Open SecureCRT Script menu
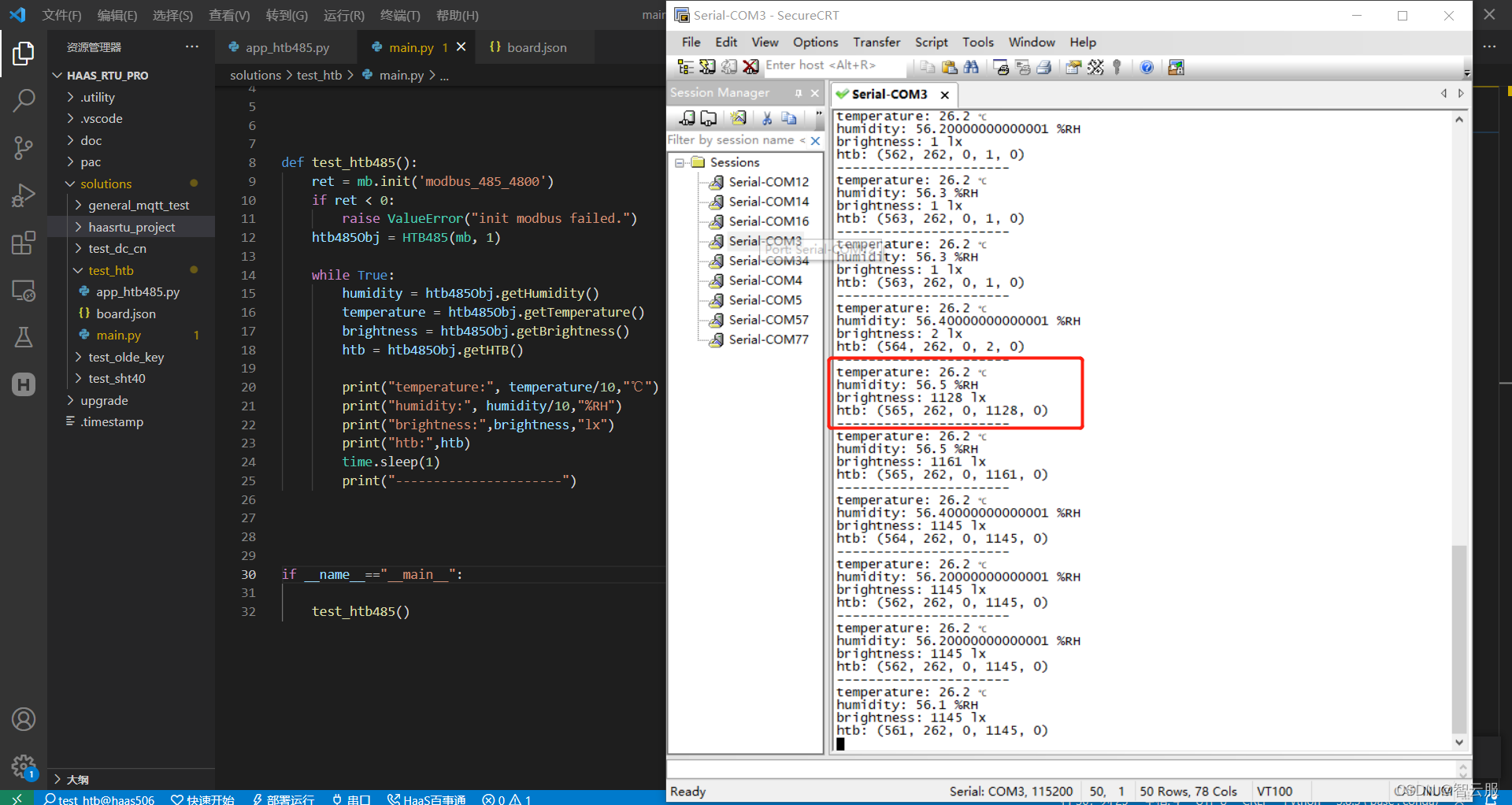This screenshot has height=805, width=1512. coord(931,42)
